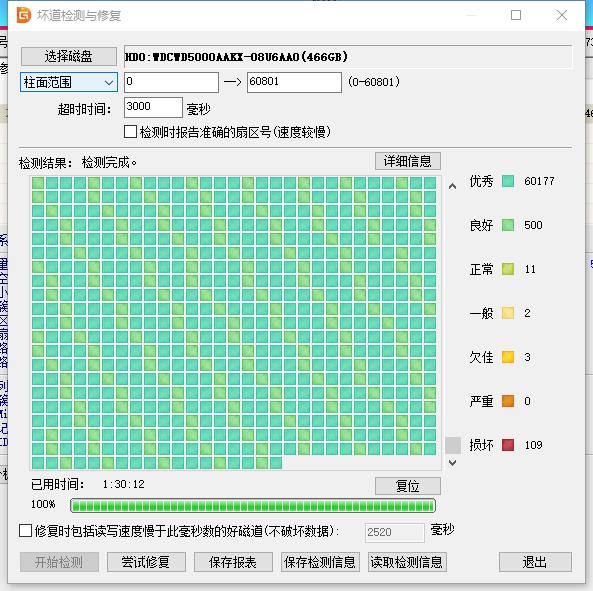Click the orange 严重 (severe) legend swatch
Screen dimensions: 593x591
[x=508, y=401]
